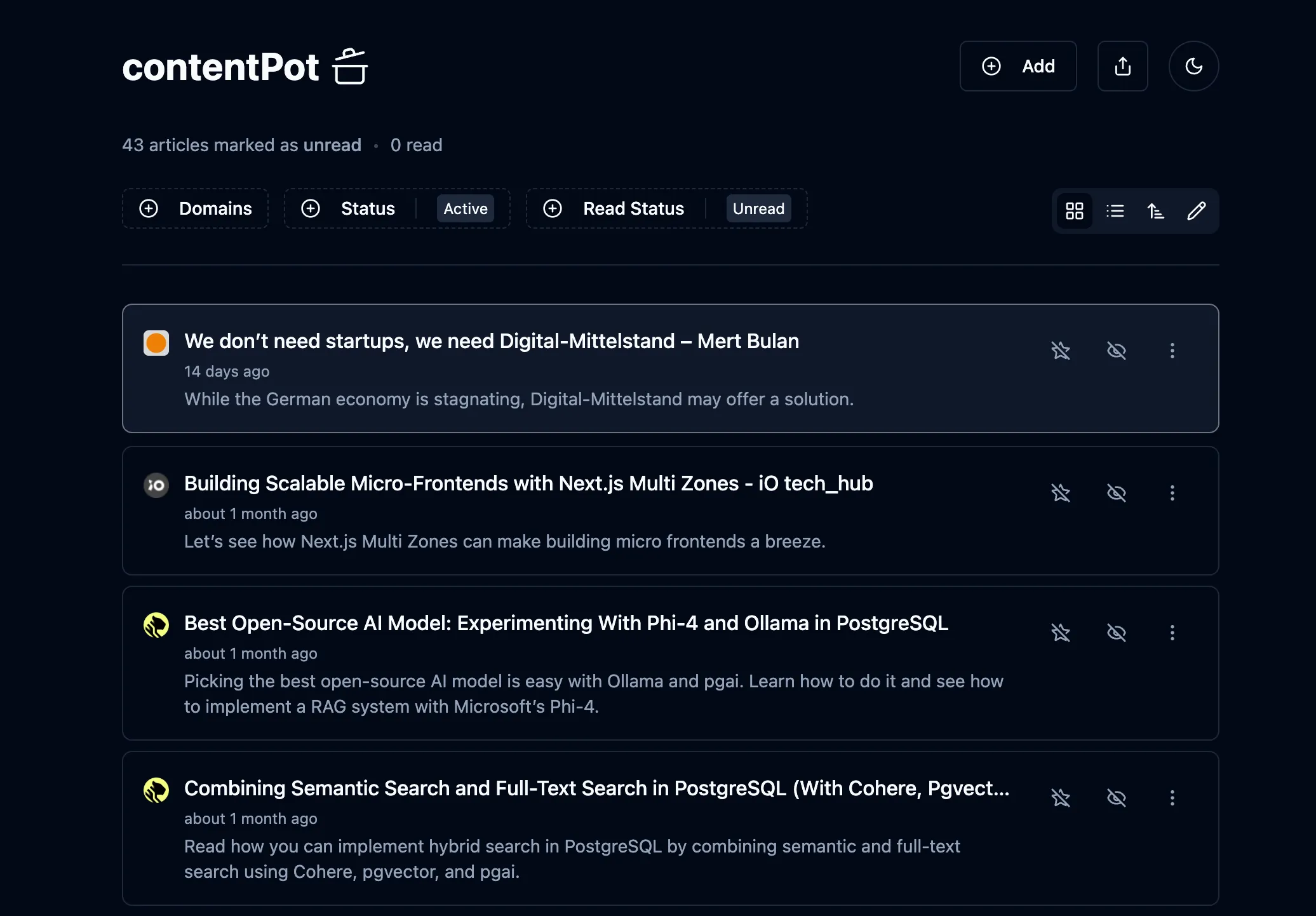Click the Add button
This screenshot has width=1316, height=916.
click(1017, 65)
